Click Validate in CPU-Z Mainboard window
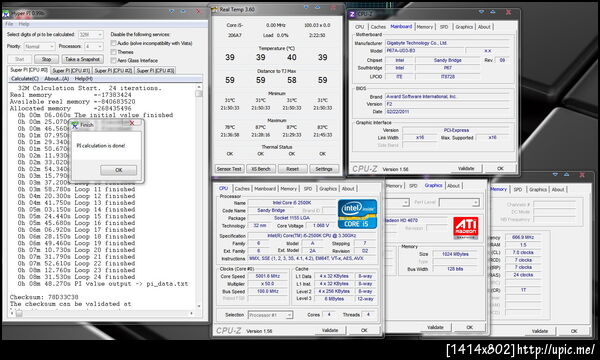This screenshot has height=360, width=600. (466, 168)
